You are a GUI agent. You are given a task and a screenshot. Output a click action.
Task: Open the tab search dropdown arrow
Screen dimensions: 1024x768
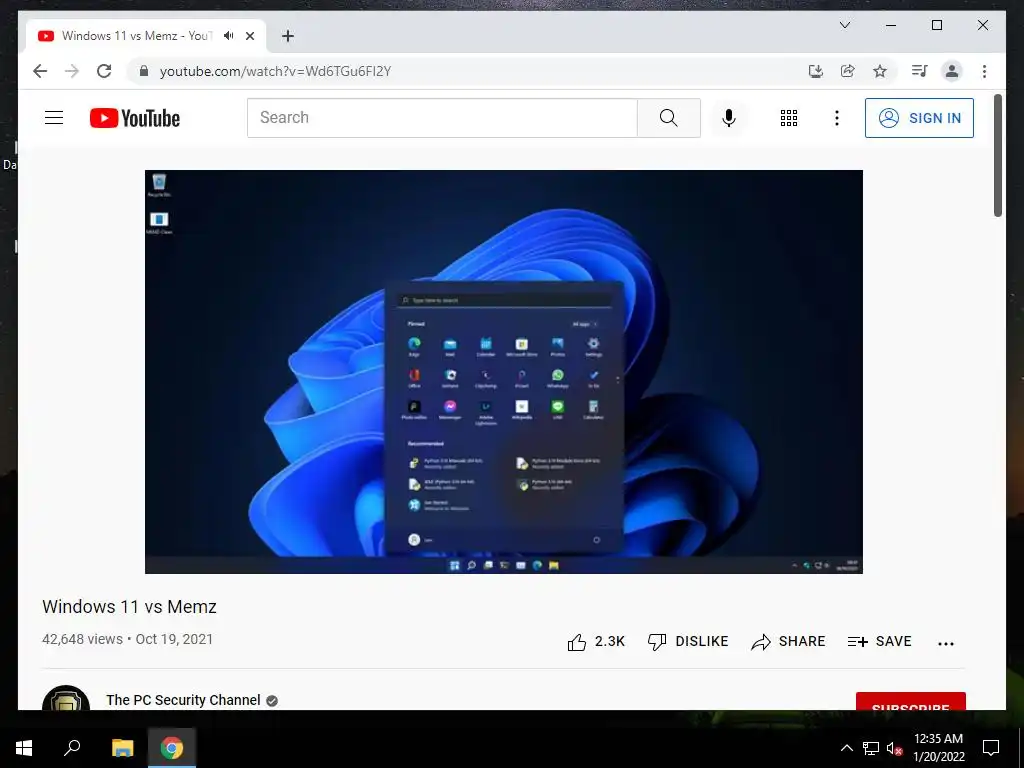[845, 25]
